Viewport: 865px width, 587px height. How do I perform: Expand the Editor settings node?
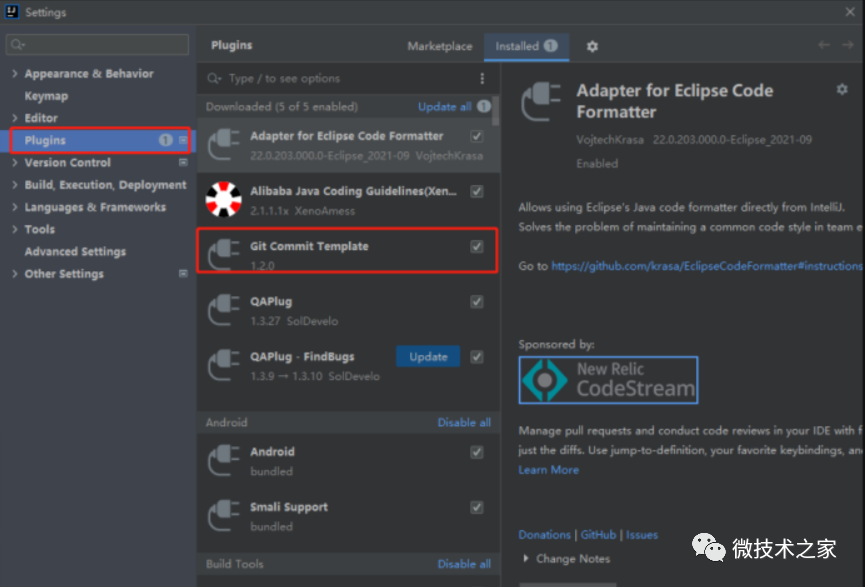tap(15, 118)
